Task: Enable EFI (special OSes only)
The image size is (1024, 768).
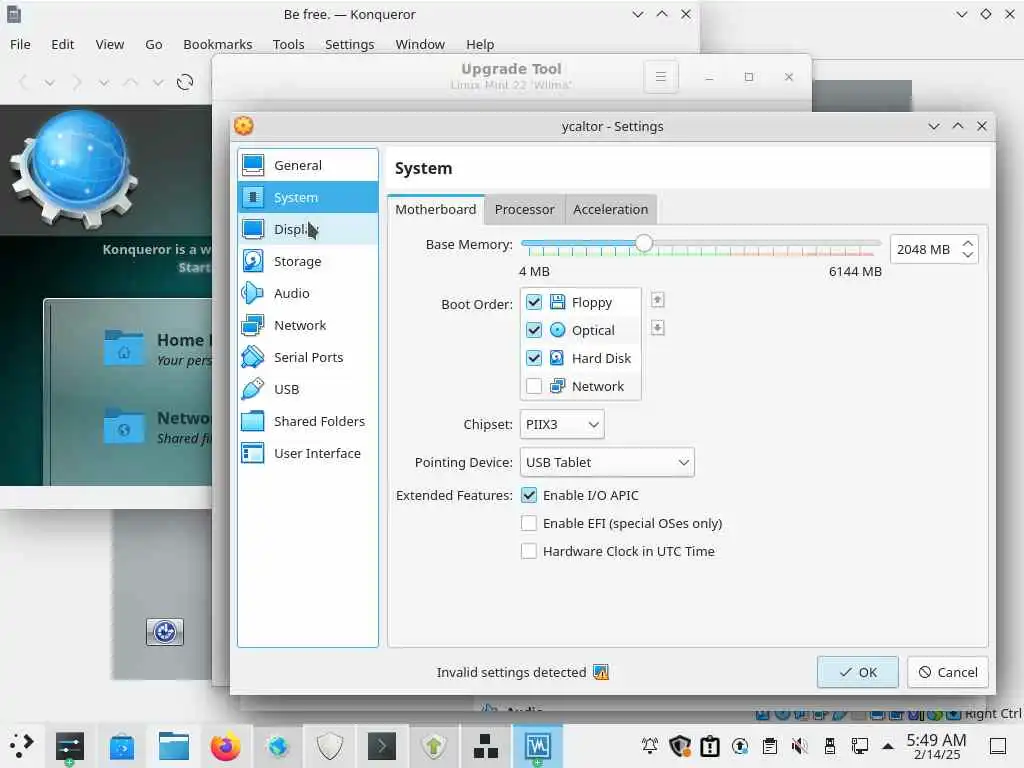Action: pos(529,523)
